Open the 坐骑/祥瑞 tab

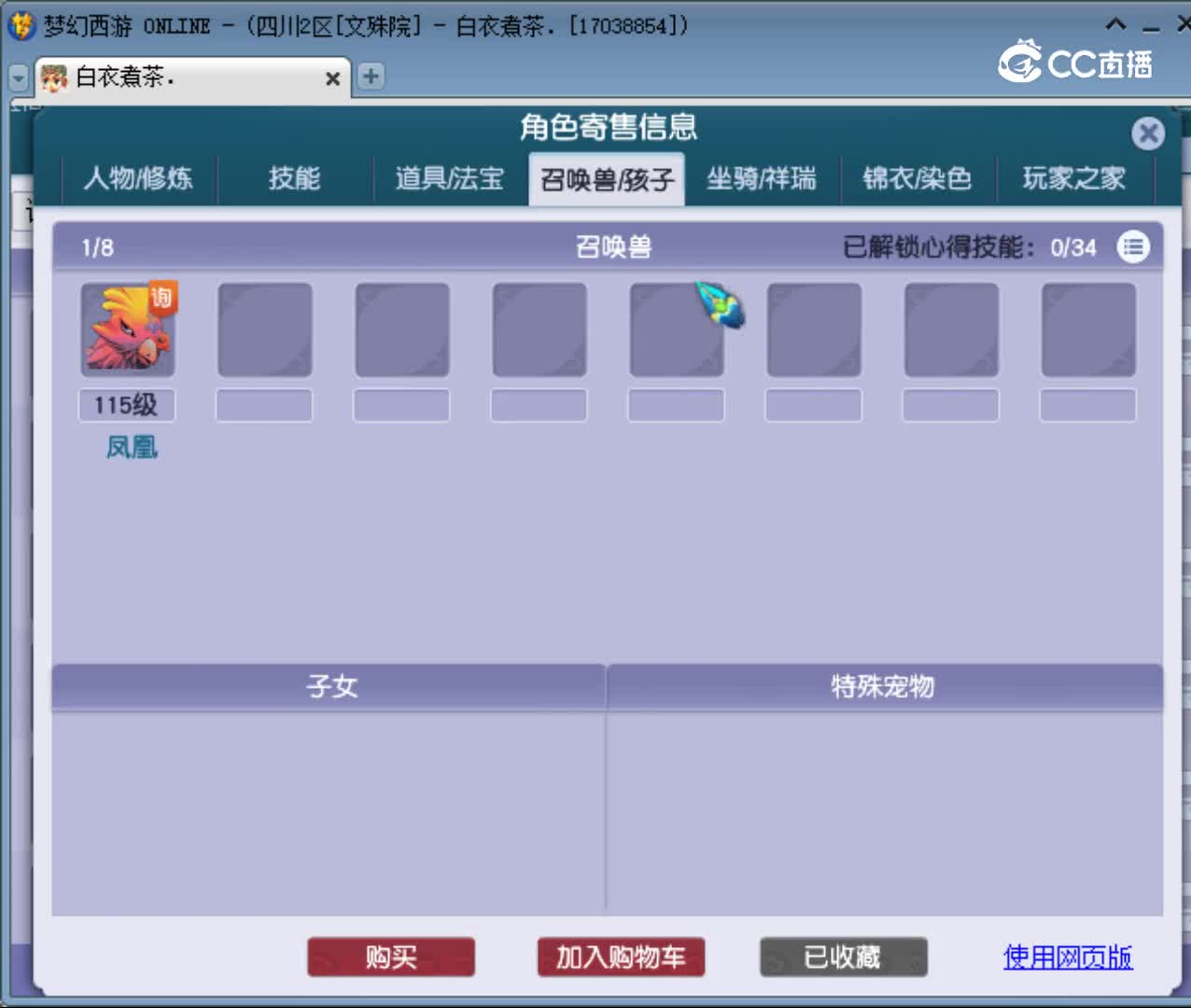762,178
